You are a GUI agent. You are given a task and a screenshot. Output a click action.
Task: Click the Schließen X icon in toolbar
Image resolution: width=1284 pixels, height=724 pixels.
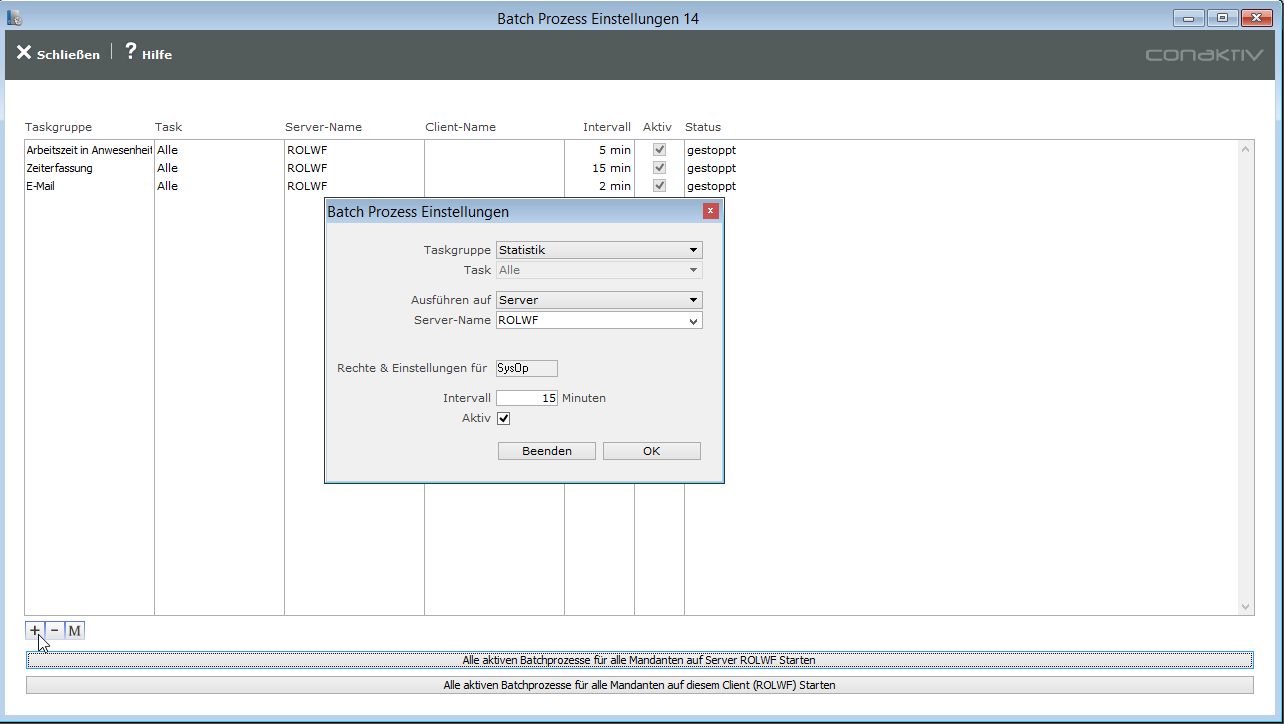click(x=24, y=53)
